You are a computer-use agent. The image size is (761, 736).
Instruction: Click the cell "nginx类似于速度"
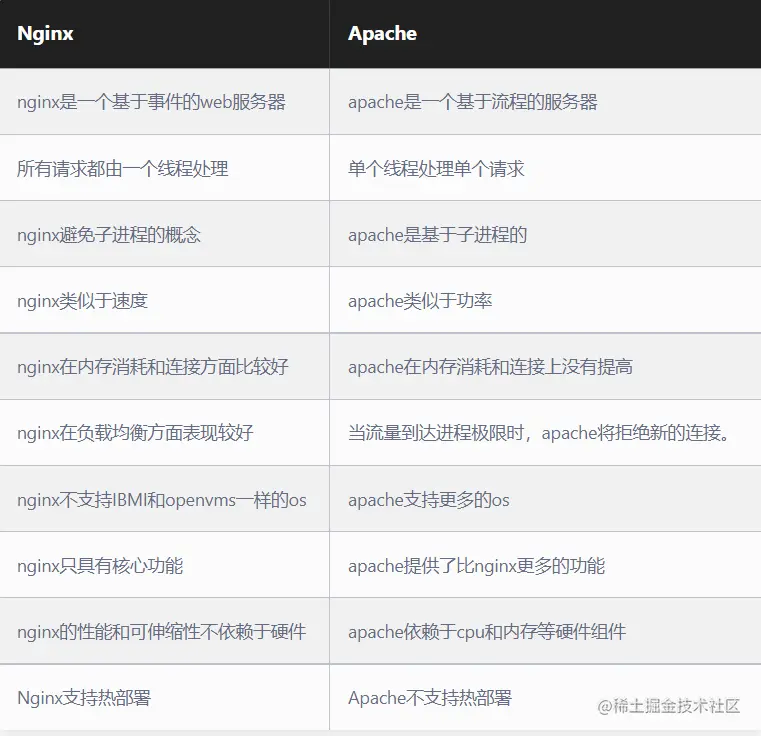click(x=165, y=300)
